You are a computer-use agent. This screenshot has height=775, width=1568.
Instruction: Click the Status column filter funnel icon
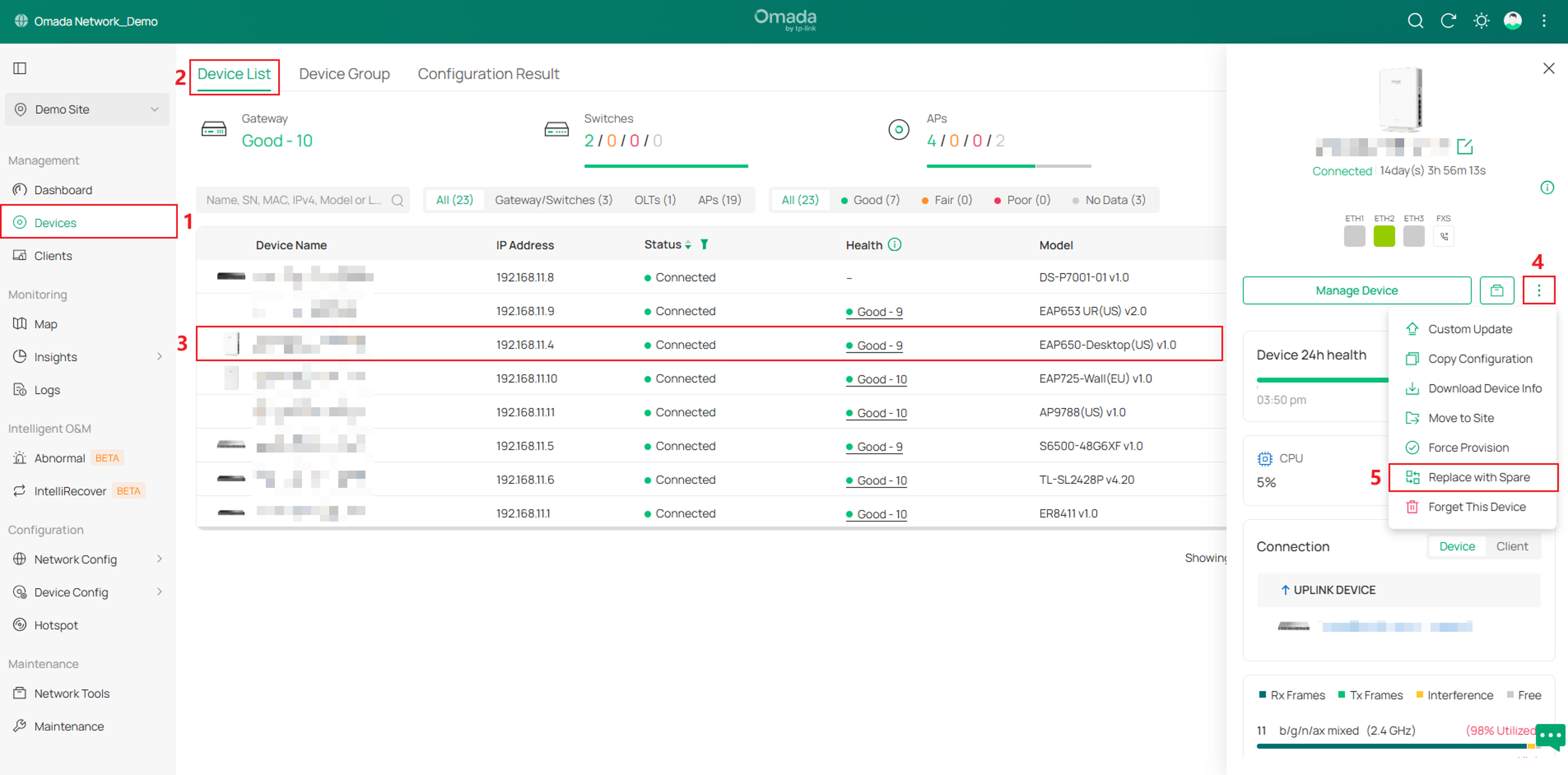point(704,244)
